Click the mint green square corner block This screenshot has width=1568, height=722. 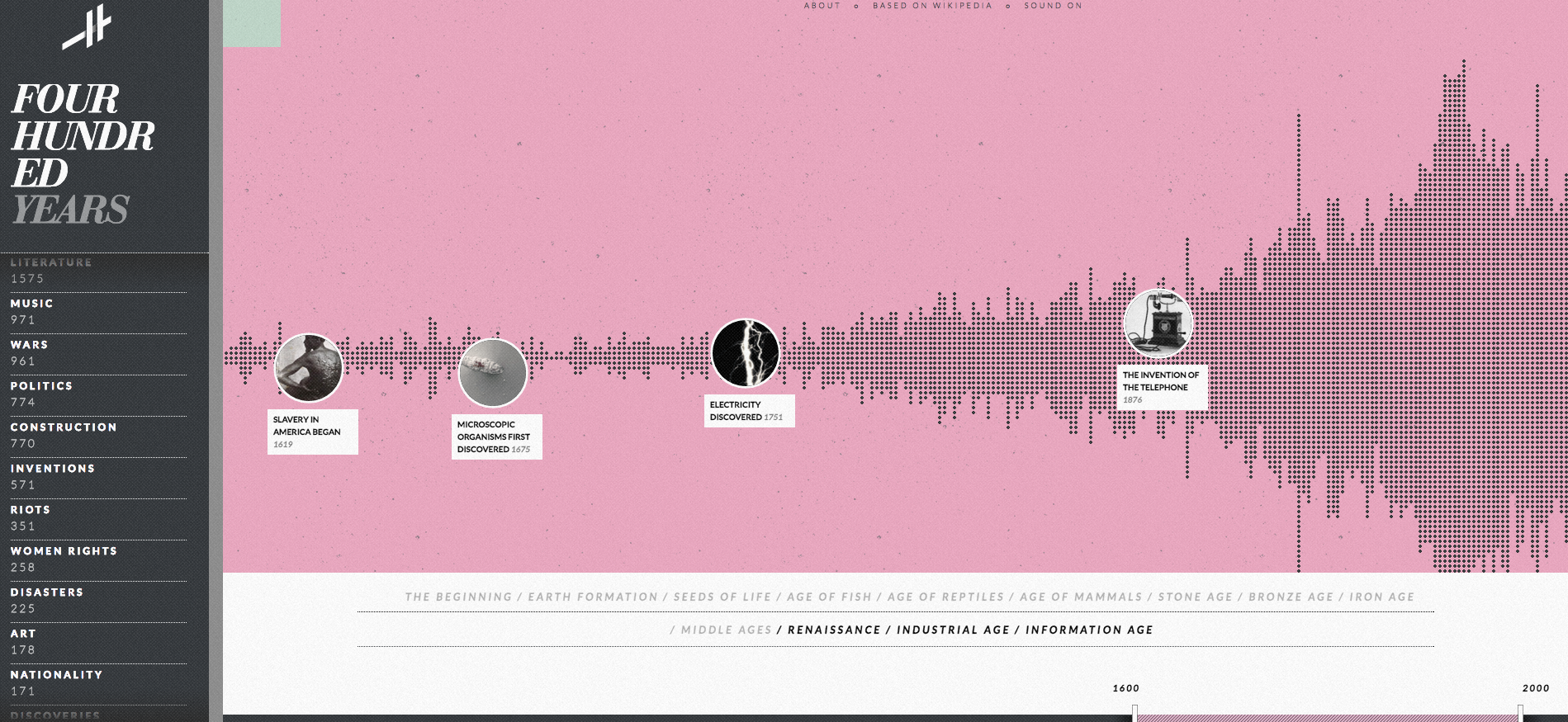(252, 23)
